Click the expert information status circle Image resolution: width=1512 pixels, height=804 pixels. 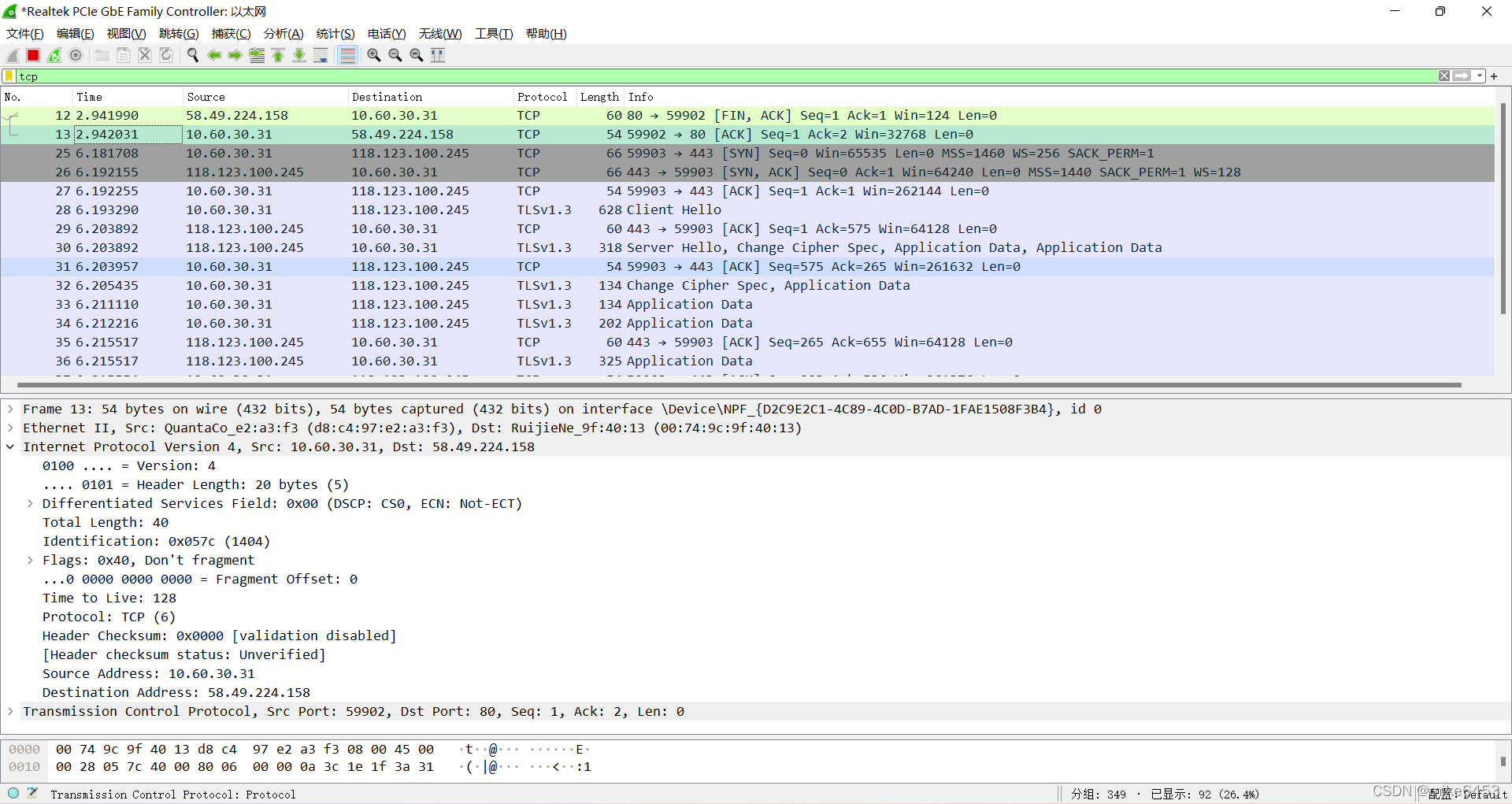click(13, 793)
